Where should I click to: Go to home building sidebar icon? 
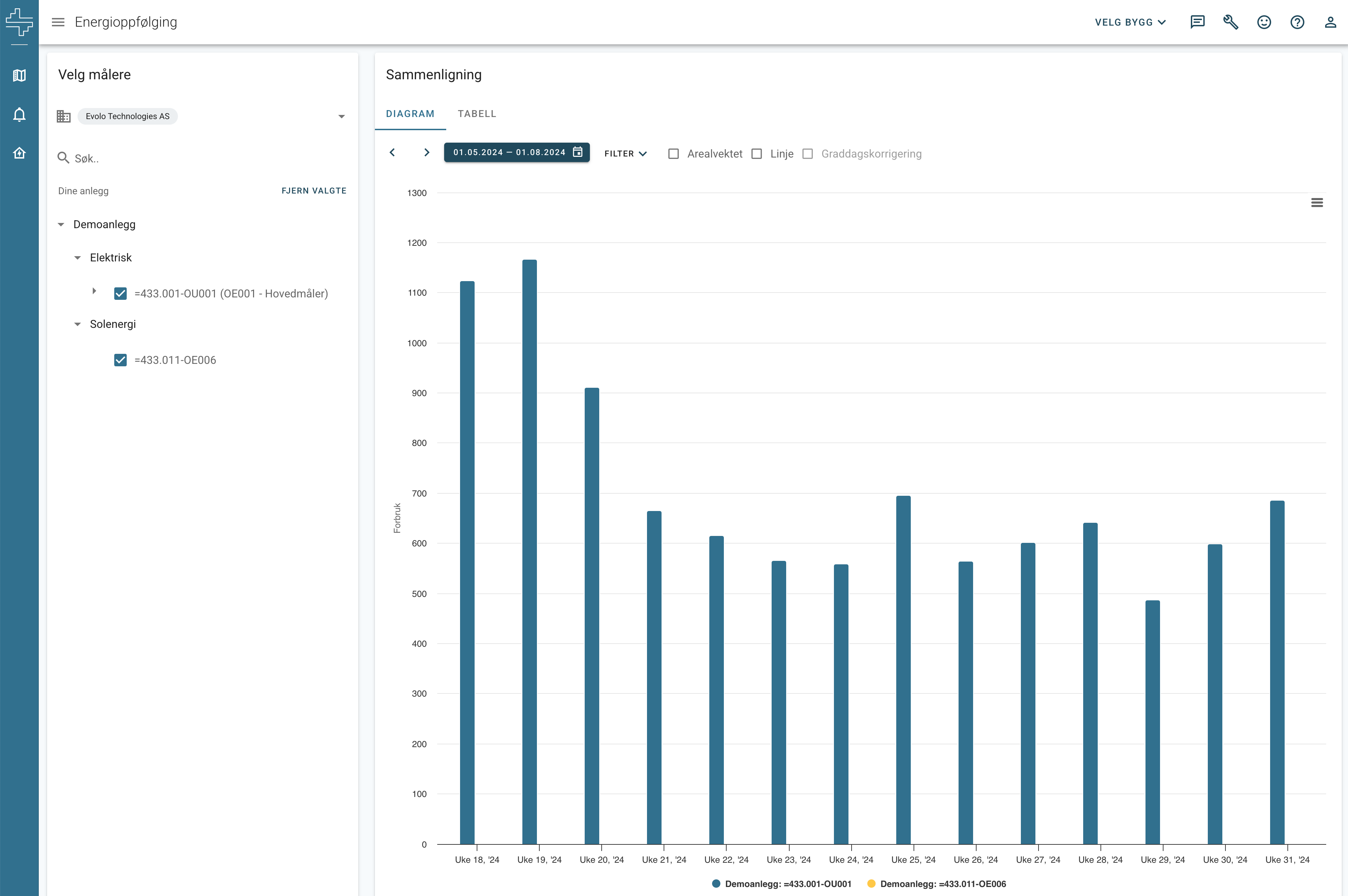pyautogui.click(x=19, y=153)
